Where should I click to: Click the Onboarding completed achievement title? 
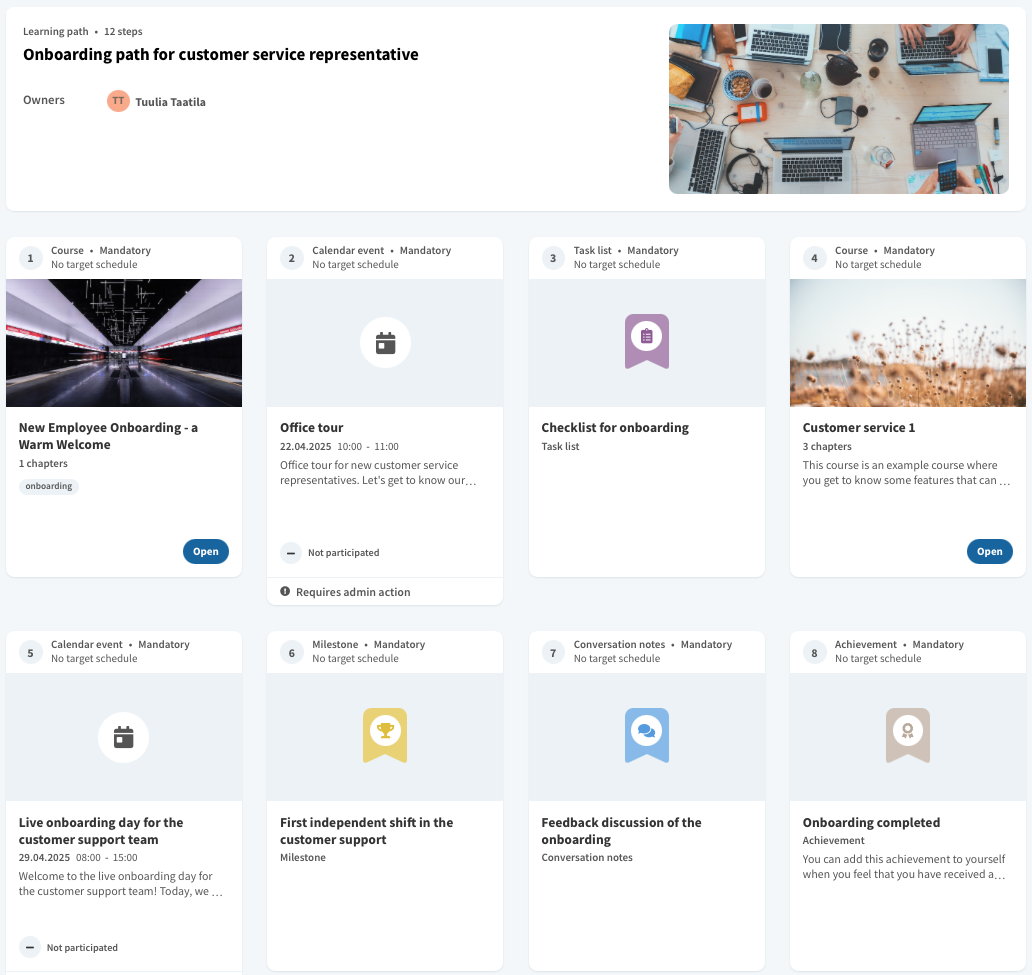pos(871,823)
